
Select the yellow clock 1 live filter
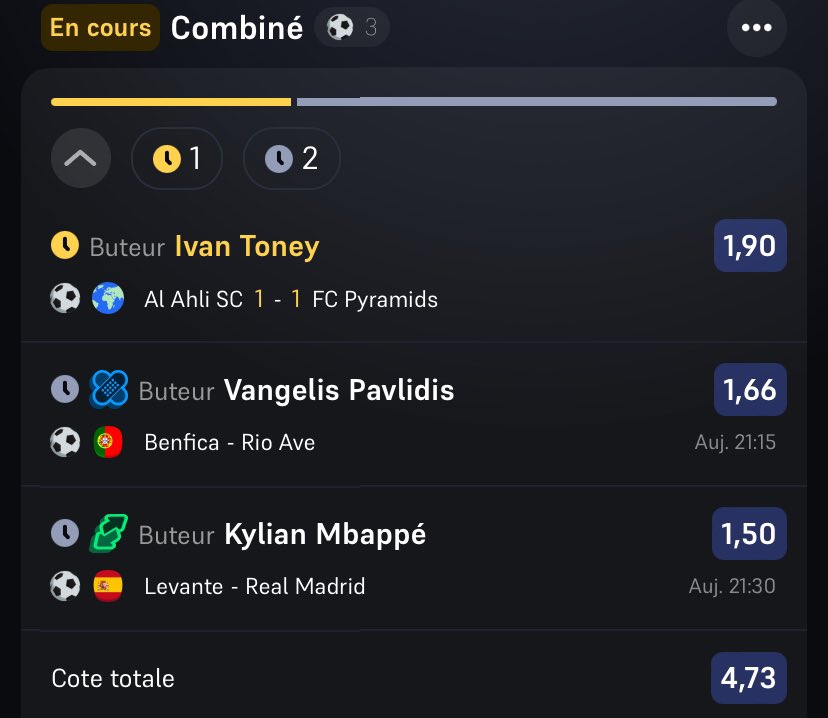point(177,158)
